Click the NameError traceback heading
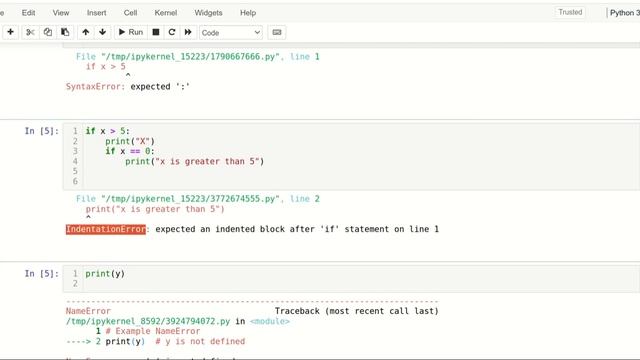This screenshot has width=640, height=360. [88, 311]
